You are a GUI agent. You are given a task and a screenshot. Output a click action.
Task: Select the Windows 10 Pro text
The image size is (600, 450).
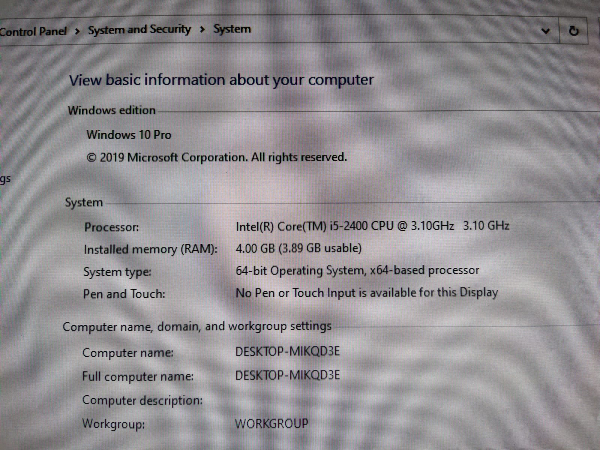(129, 135)
